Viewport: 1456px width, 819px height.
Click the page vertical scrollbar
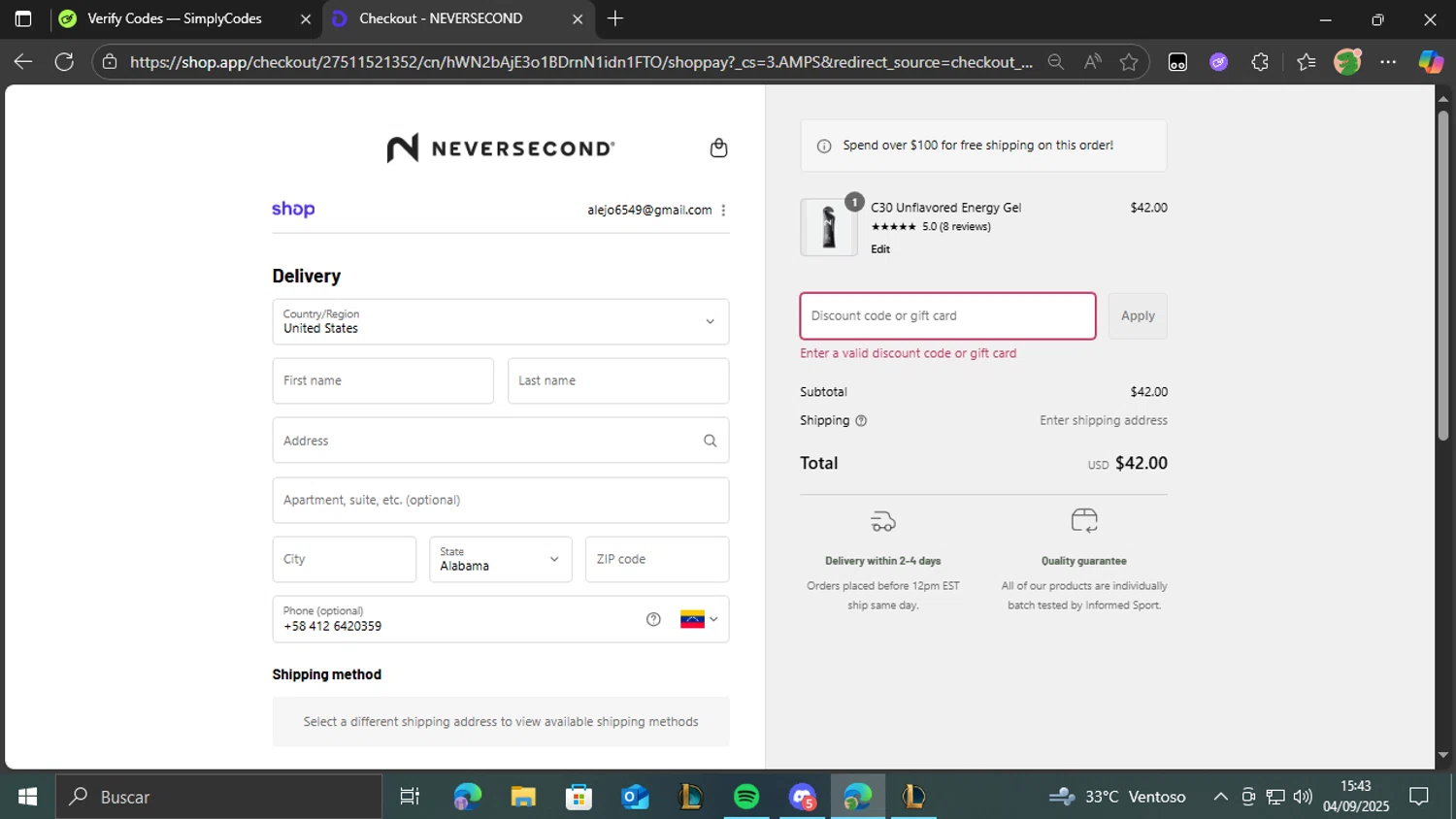(1443, 277)
